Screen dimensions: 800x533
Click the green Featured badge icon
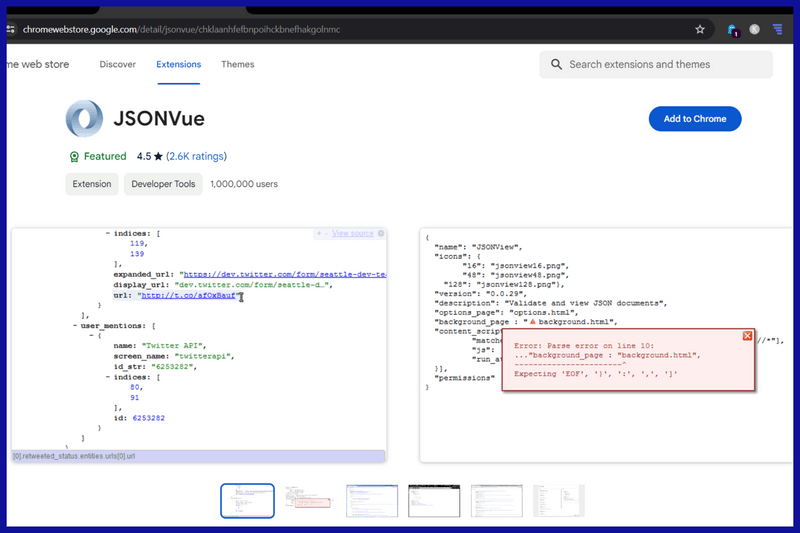pyautogui.click(x=74, y=157)
